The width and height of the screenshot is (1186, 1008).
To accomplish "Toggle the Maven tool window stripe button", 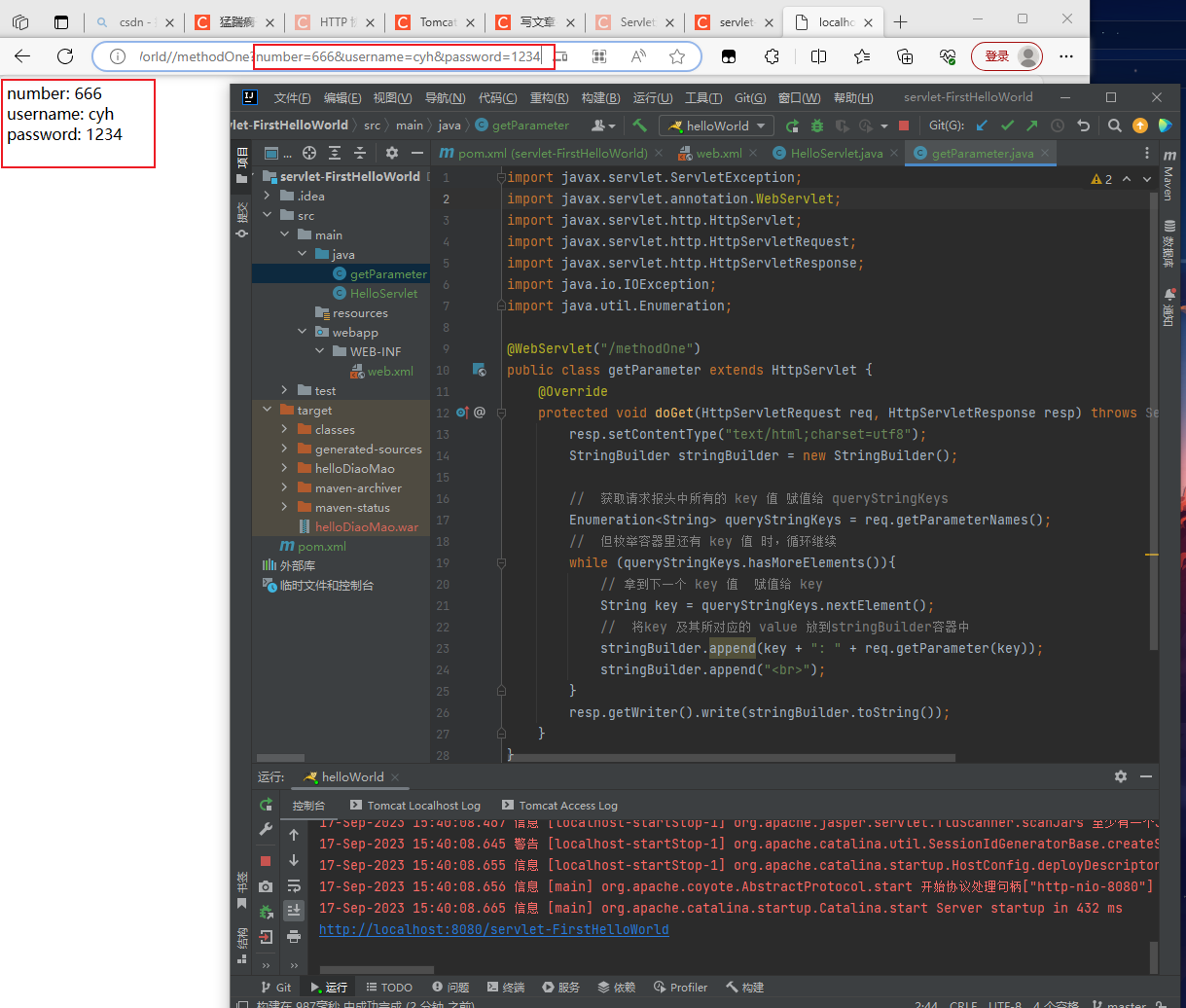I will 1168,175.
